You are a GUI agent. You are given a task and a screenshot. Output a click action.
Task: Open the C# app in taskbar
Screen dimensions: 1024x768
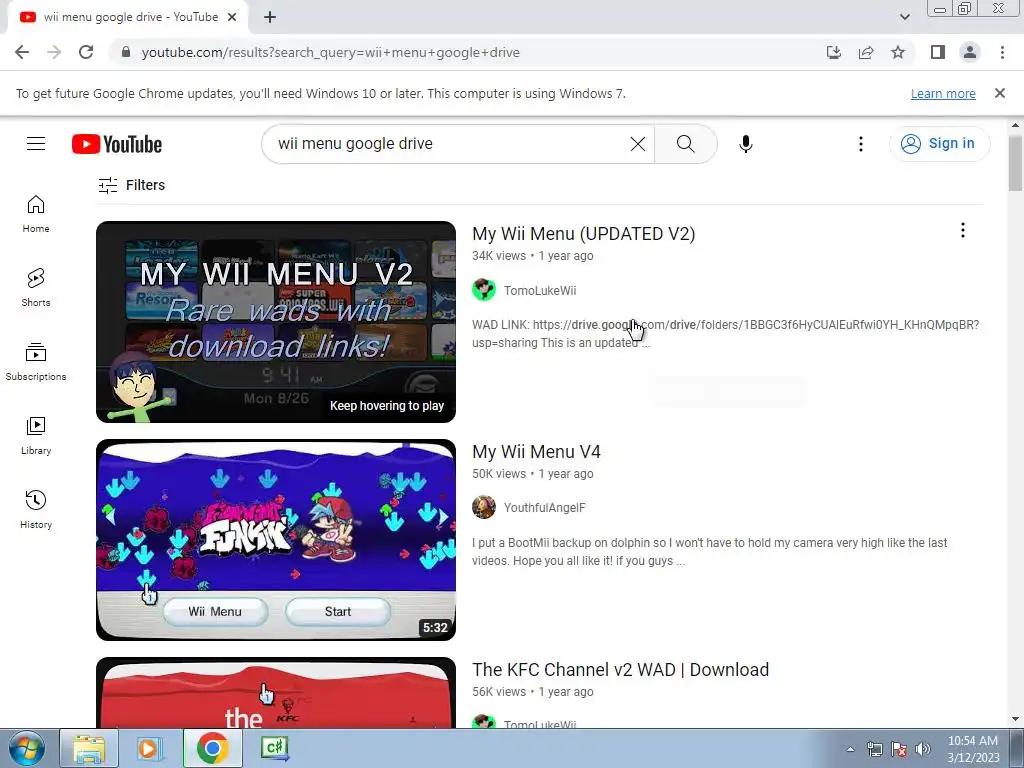point(274,748)
